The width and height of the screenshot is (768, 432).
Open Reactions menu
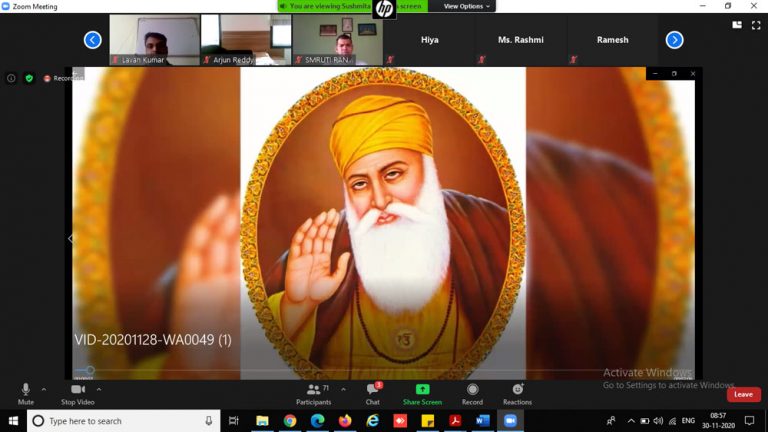pyautogui.click(x=517, y=394)
